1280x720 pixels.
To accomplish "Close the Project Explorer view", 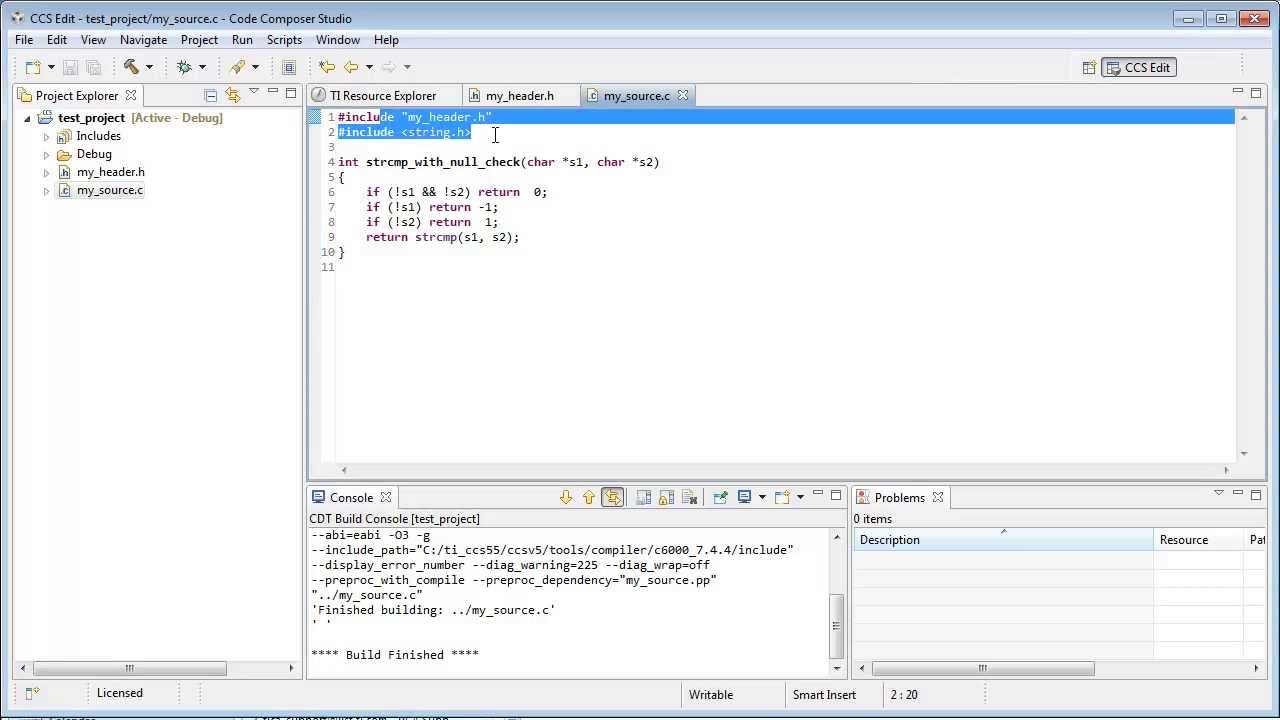I will pyautogui.click(x=131, y=96).
